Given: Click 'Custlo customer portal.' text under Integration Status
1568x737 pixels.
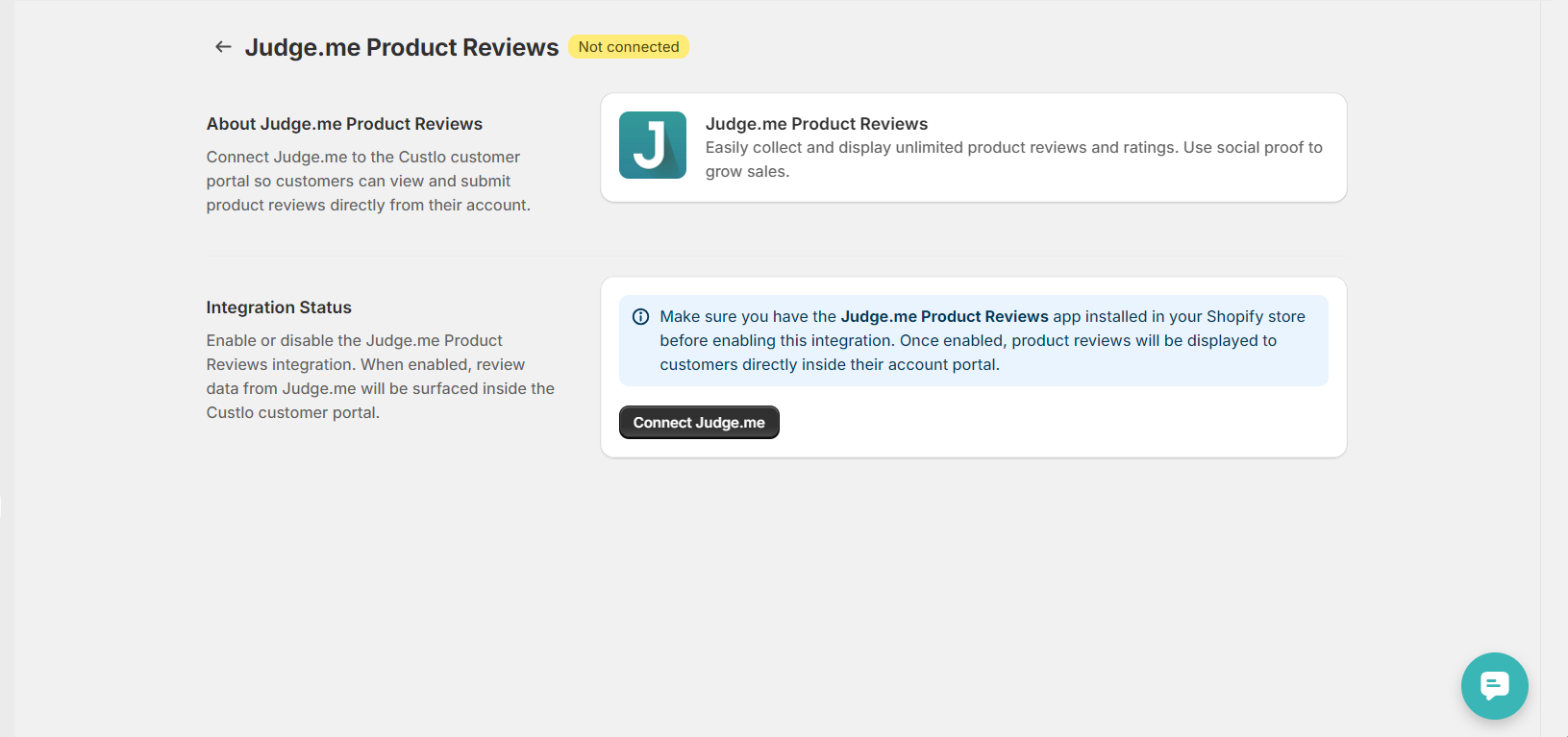Looking at the screenshot, I should click(x=293, y=413).
